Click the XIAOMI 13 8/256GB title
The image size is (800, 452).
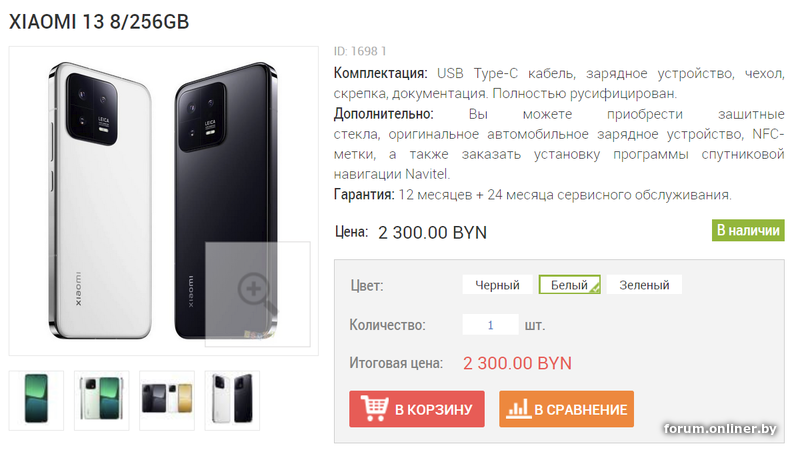[99, 22]
